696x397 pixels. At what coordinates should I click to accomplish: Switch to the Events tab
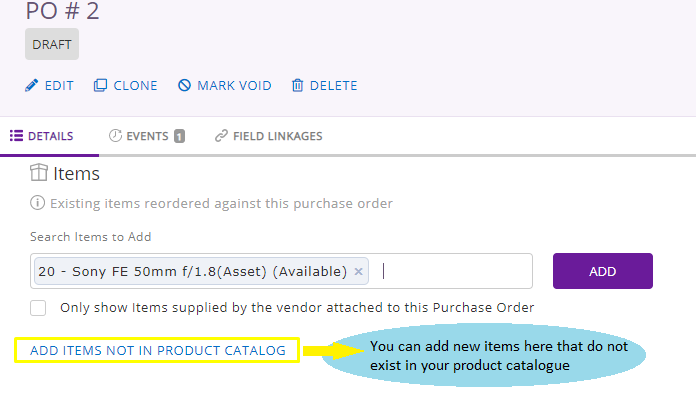click(147, 136)
